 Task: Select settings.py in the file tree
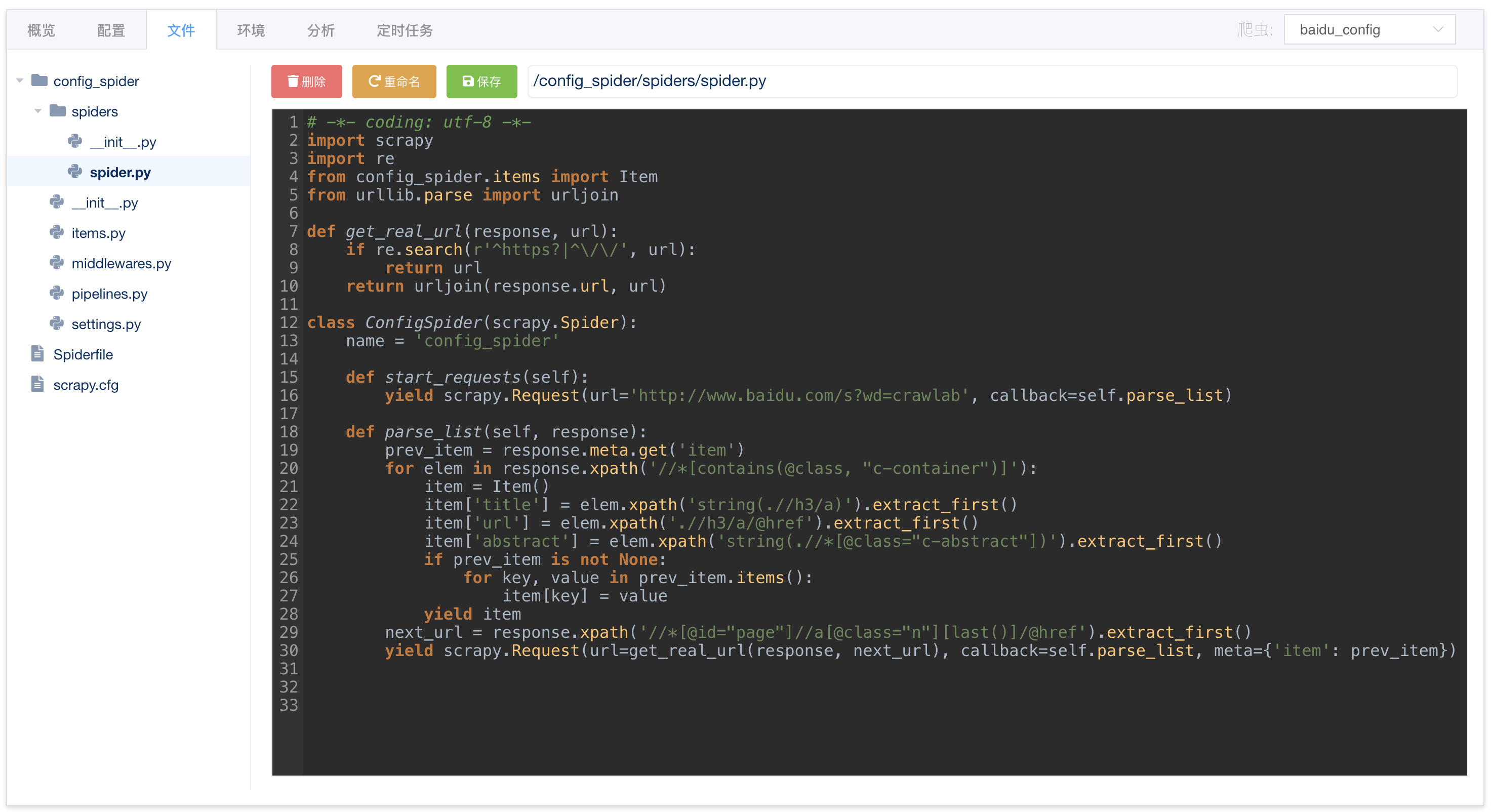[106, 324]
